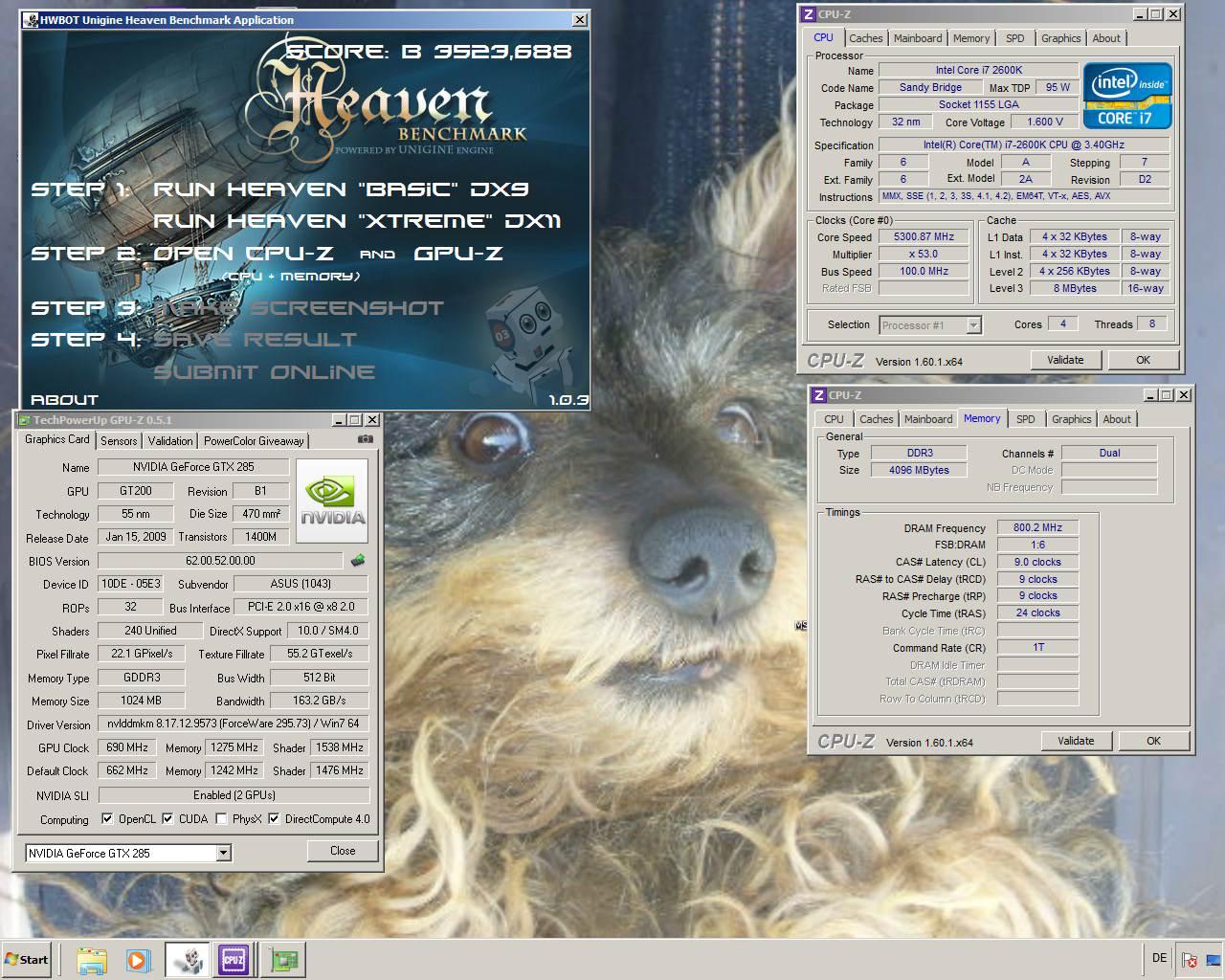The width and height of the screenshot is (1225, 980).
Task: Toggle the PhysX checkbox in GPU-Z
Action: [x=221, y=819]
